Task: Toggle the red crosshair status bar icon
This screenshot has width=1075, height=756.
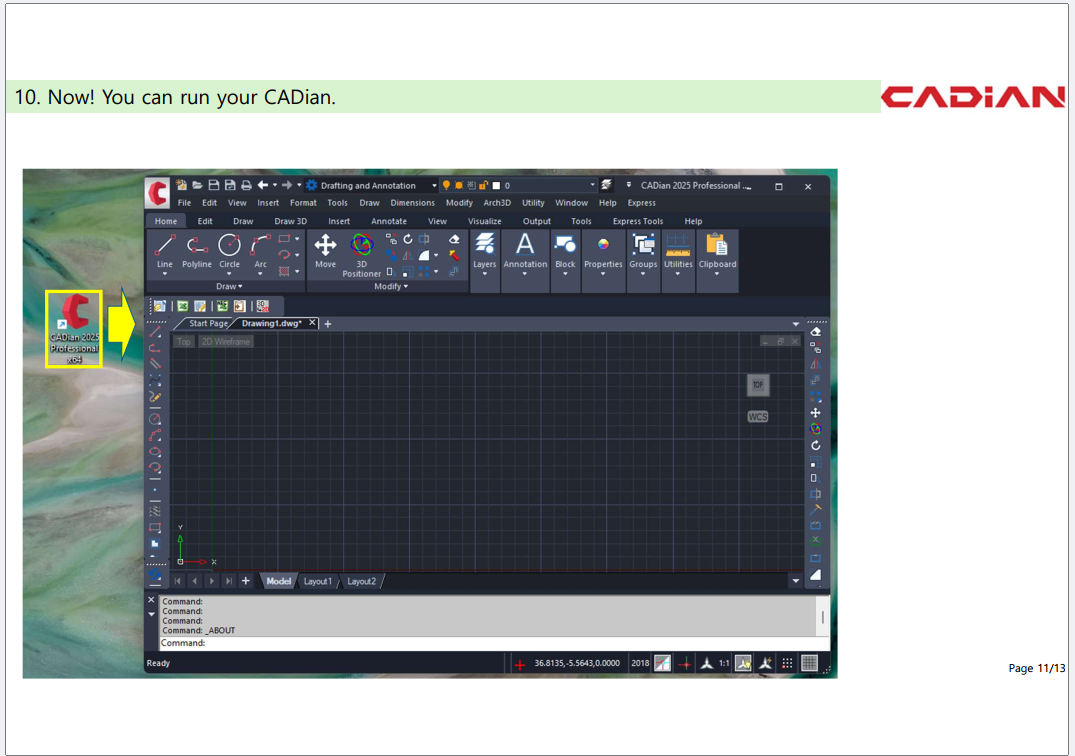Action: coord(685,663)
